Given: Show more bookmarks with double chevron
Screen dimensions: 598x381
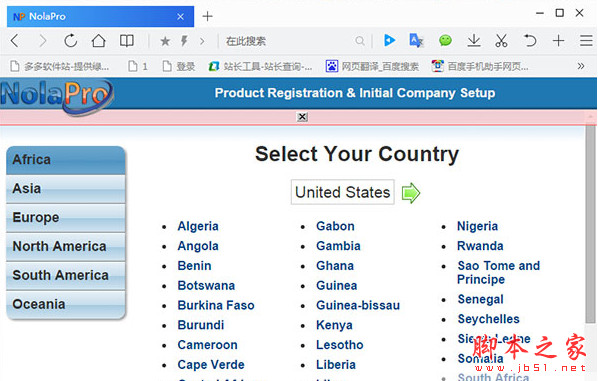Looking at the screenshot, I should (x=580, y=66).
